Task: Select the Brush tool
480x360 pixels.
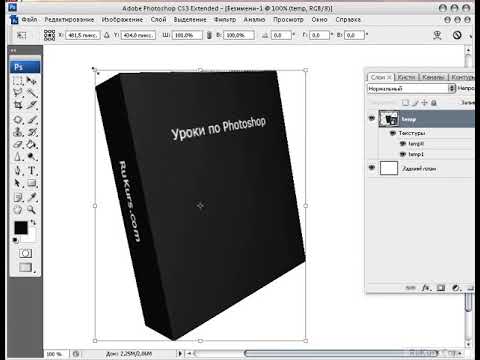Action: pos(32,119)
